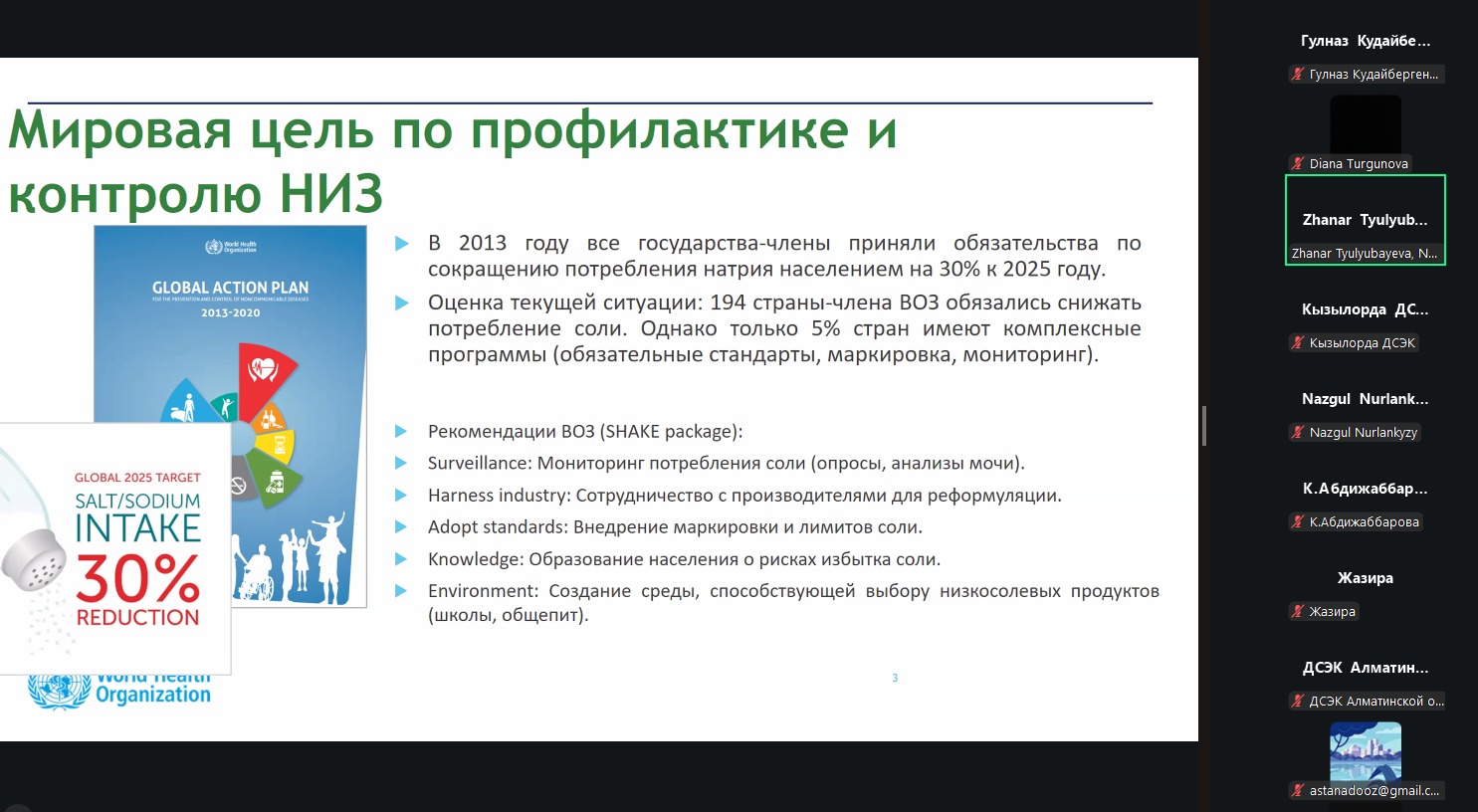Click Diana Turgunova's black video thumbnail
The width and height of the screenshot is (1478, 812).
1365,123
